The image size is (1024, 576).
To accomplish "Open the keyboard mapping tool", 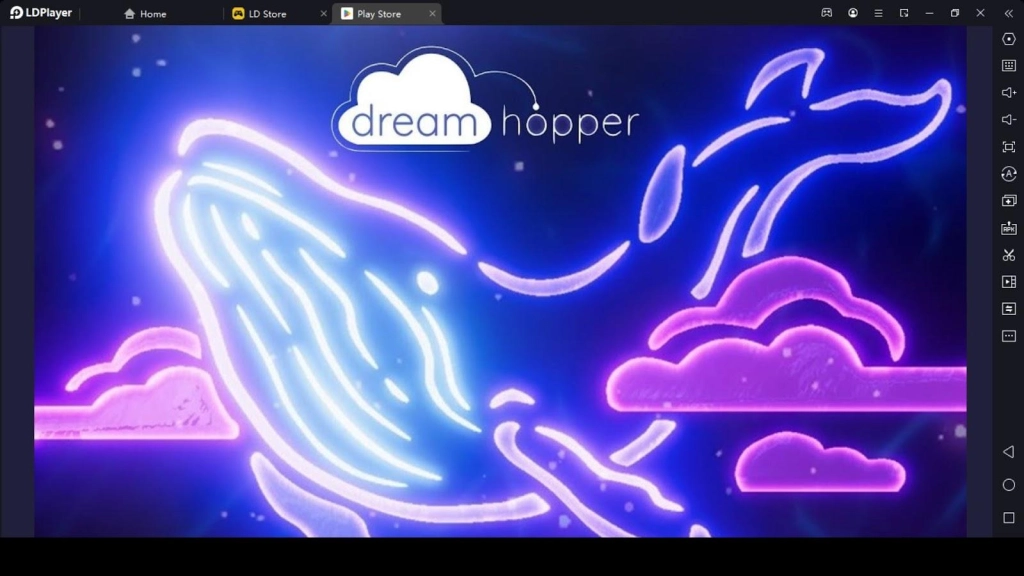I will coord(1008,65).
